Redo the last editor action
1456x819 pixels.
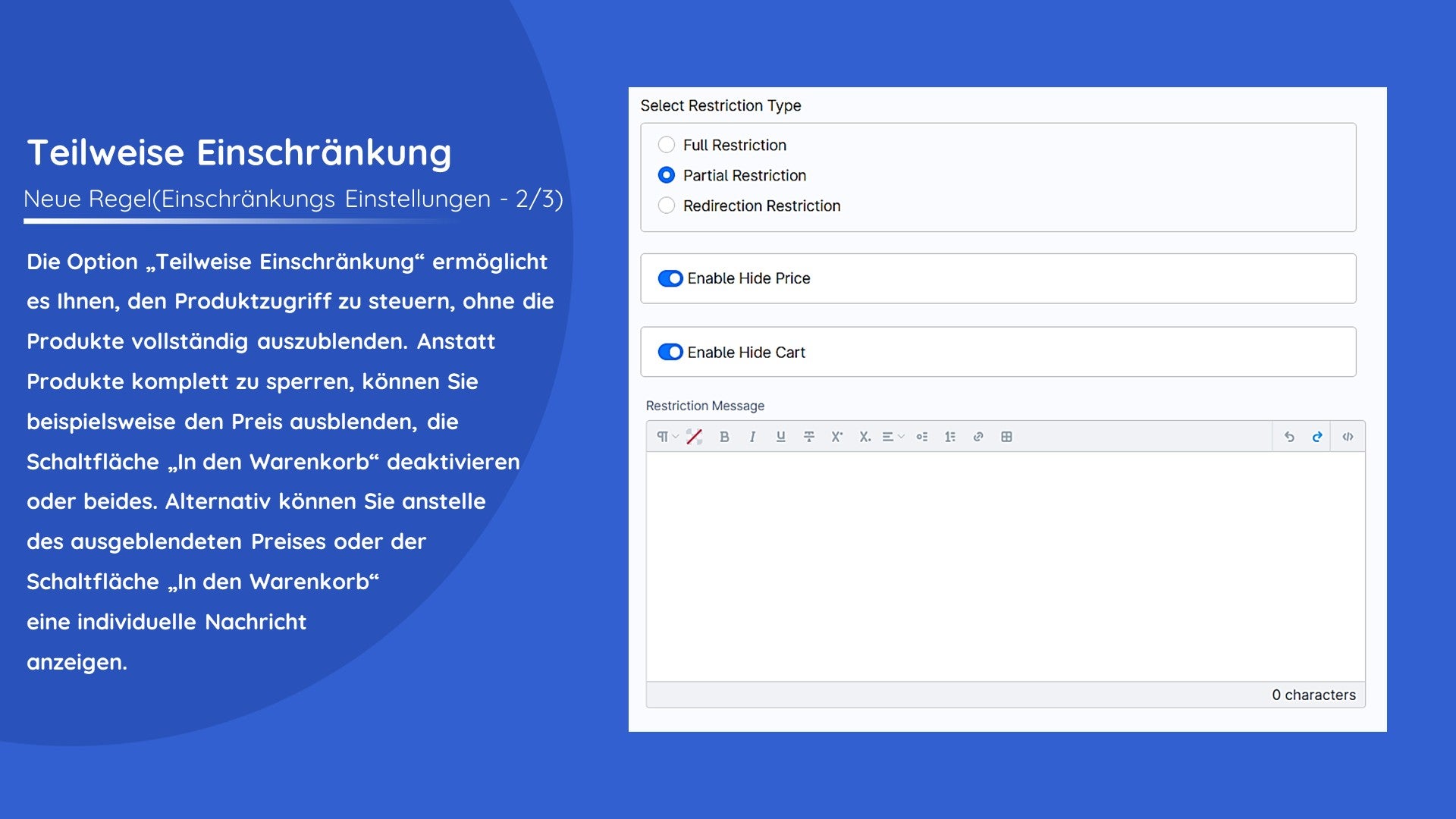pos(1316,437)
